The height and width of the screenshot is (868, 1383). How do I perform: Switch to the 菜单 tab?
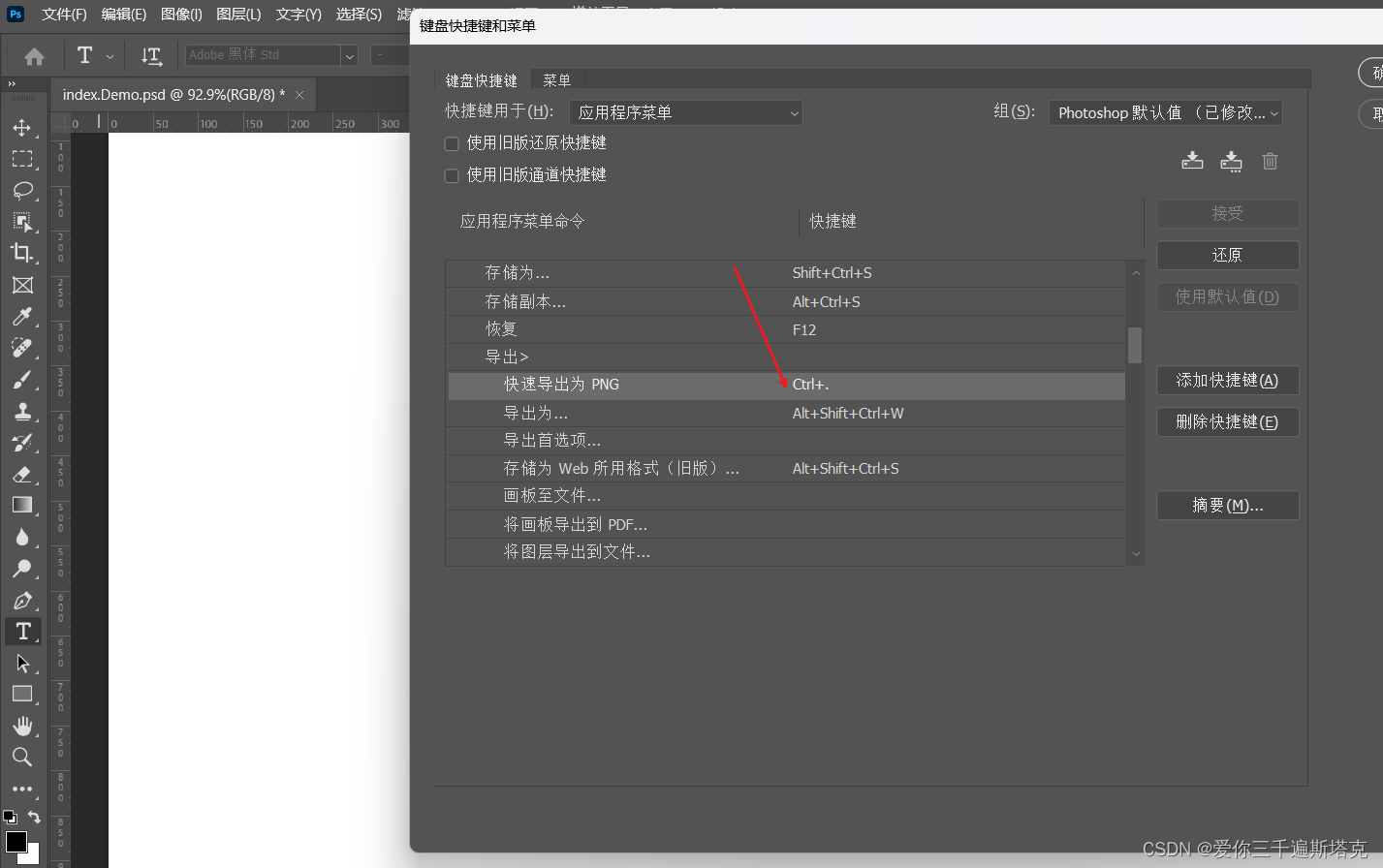tap(557, 80)
